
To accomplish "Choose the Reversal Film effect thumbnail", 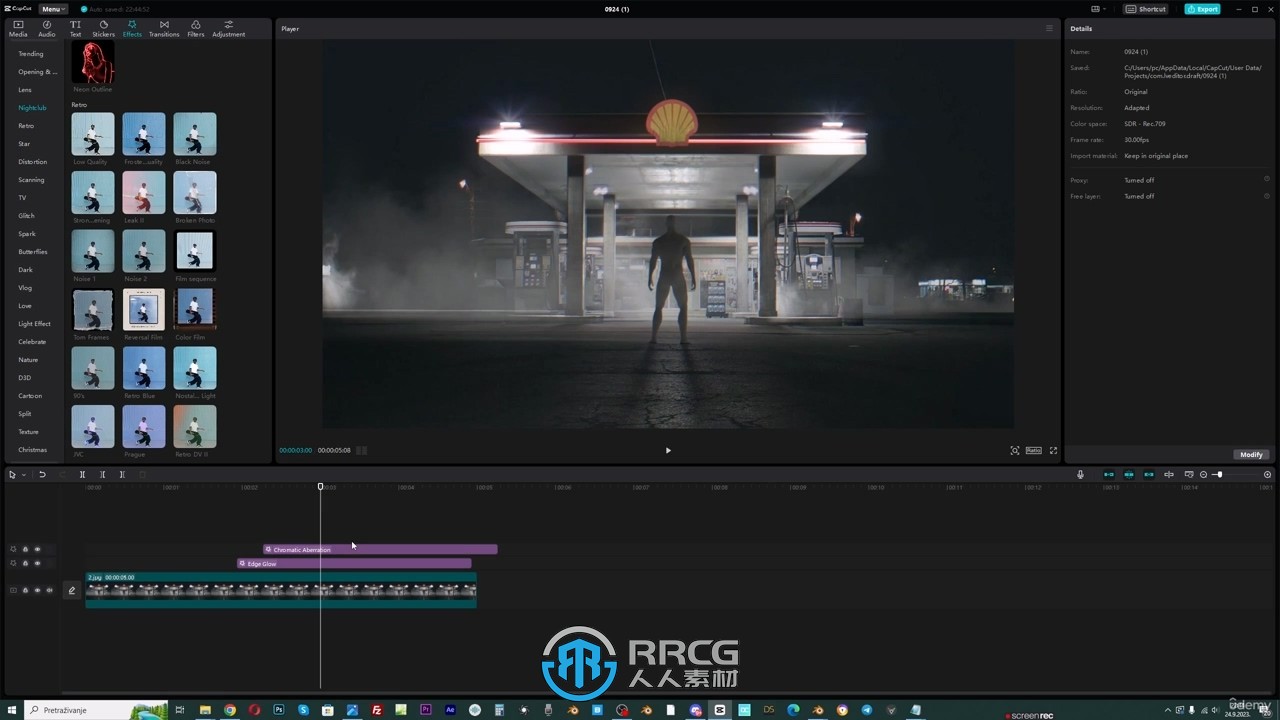I will 144,309.
